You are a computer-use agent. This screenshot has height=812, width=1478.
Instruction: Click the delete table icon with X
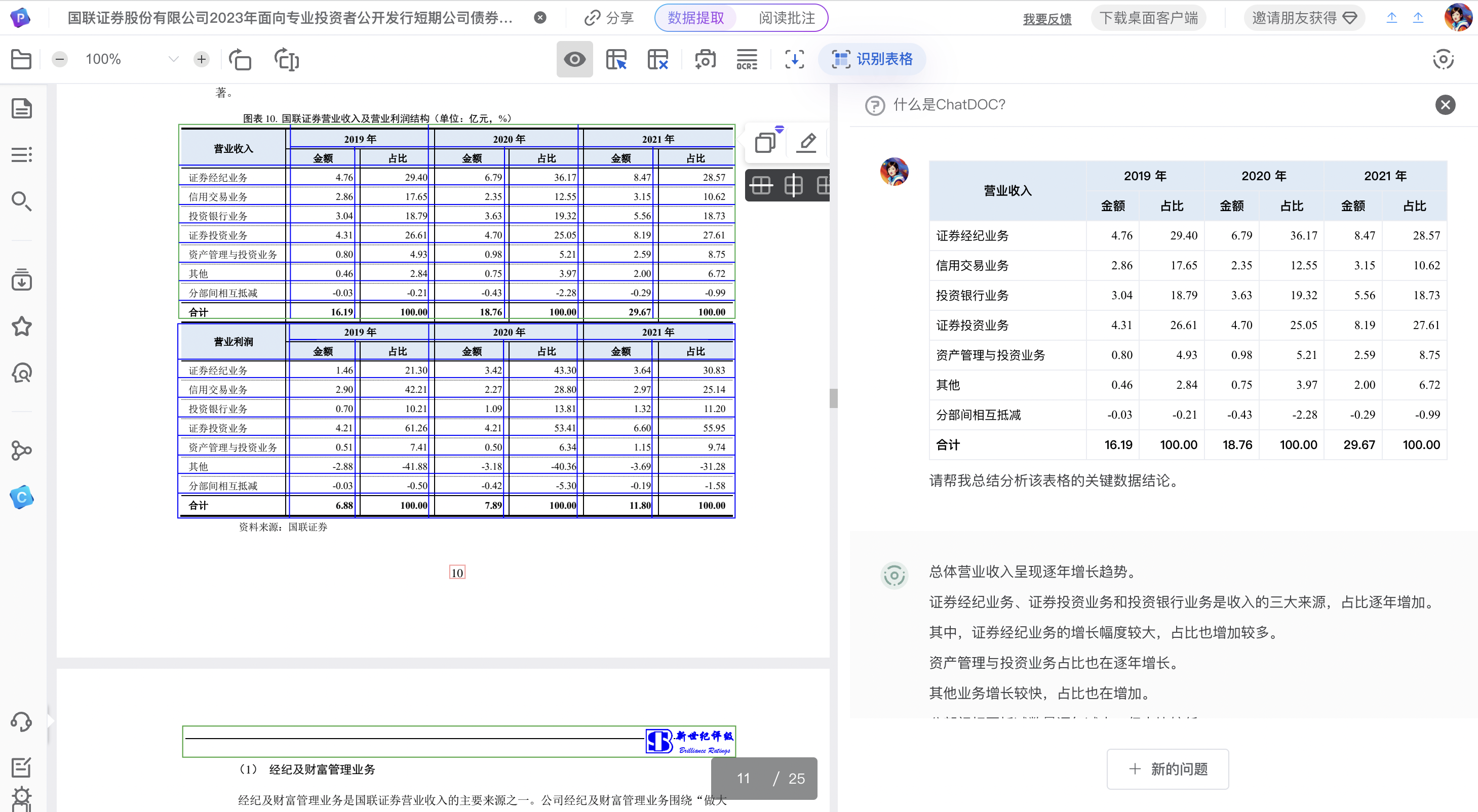[x=657, y=59]
